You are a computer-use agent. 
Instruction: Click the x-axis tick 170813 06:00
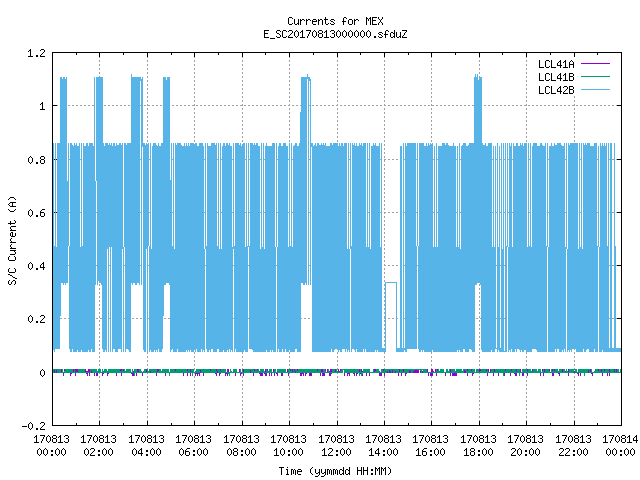[193, 446]
